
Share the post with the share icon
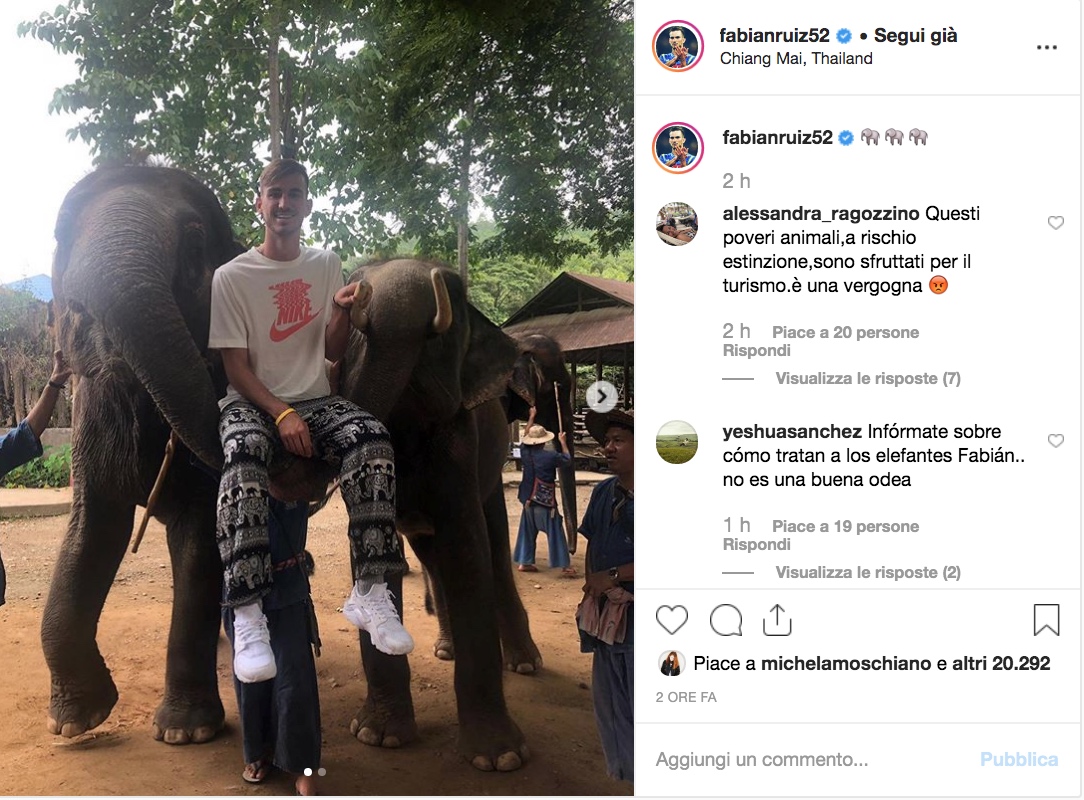[x=777, y=621]
